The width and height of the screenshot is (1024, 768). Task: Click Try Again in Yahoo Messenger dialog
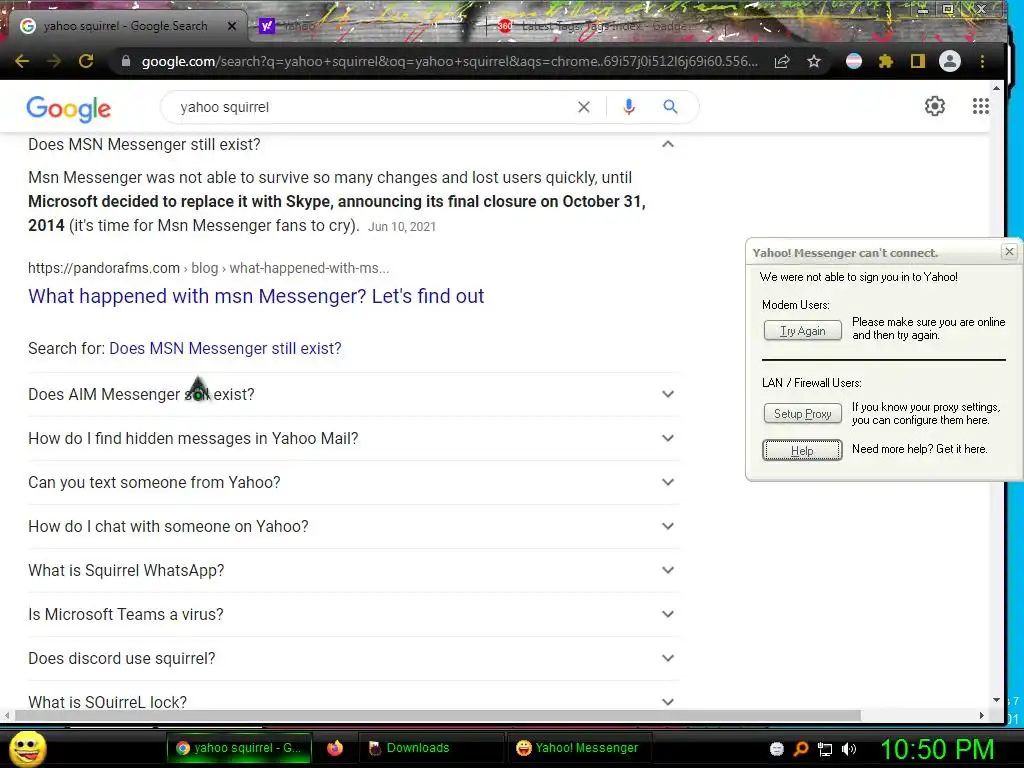pos(803,330)
